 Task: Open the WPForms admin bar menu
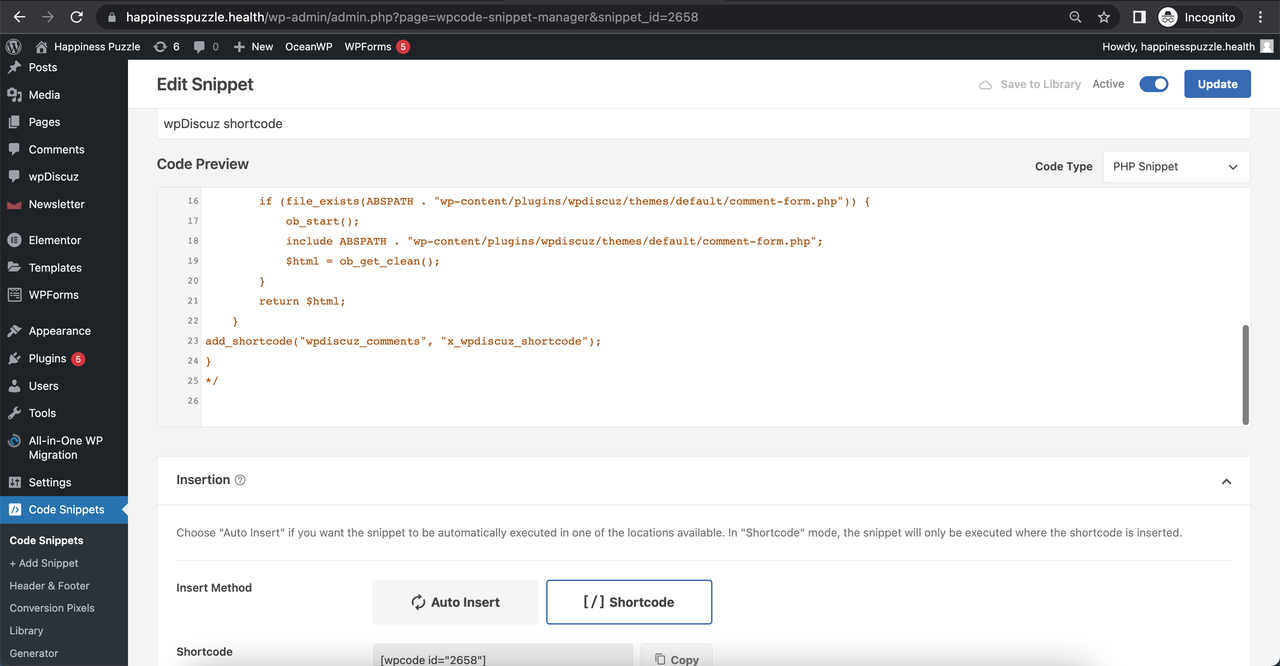(x=377, y=47)
